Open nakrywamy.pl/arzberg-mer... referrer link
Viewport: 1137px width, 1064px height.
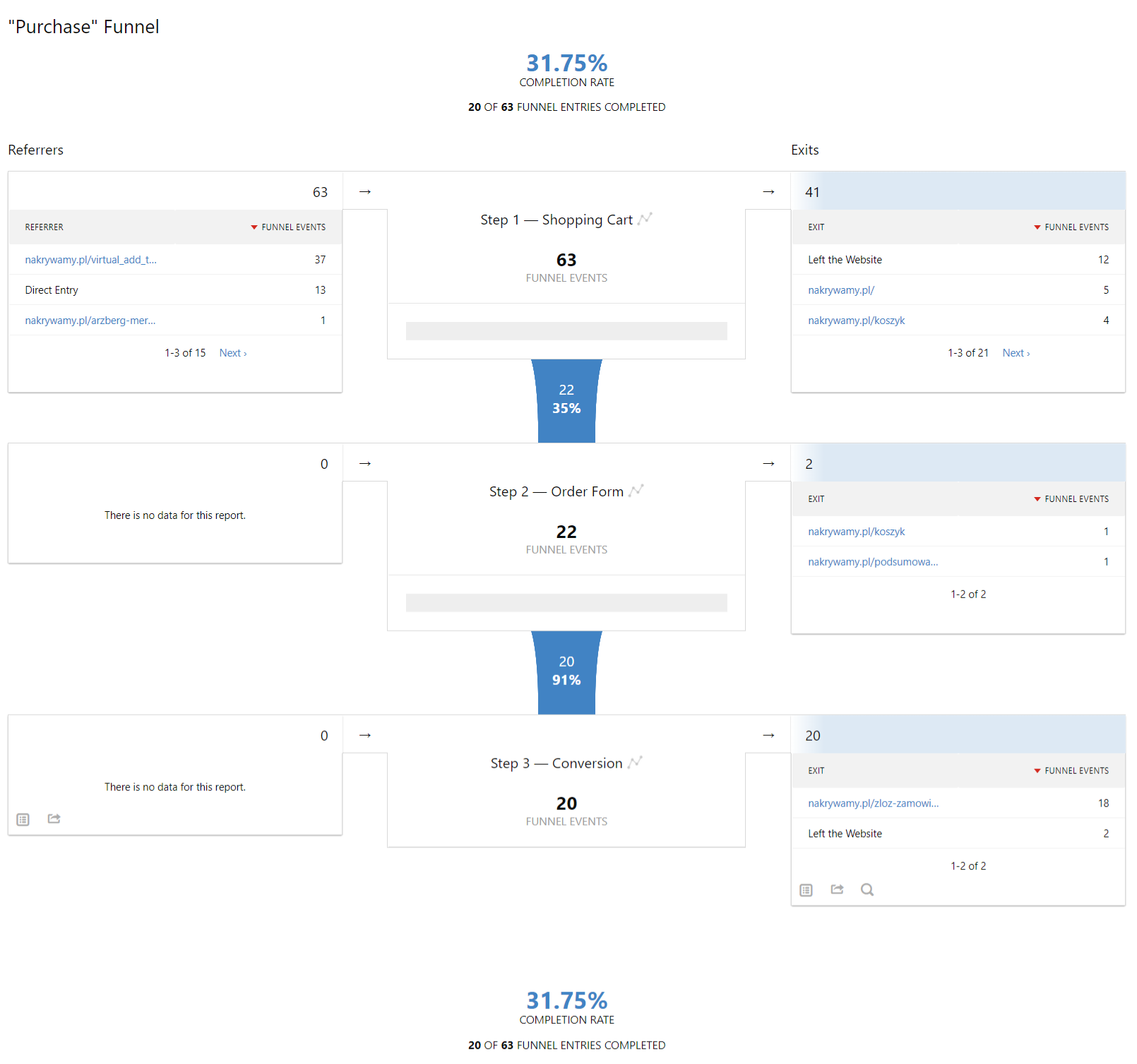90,321
